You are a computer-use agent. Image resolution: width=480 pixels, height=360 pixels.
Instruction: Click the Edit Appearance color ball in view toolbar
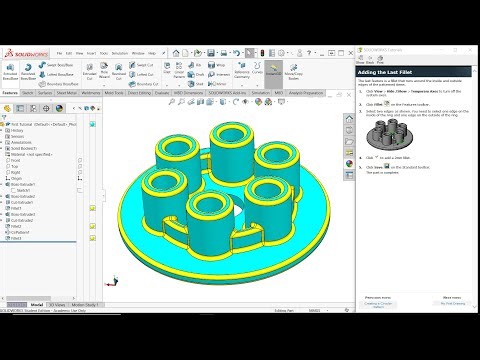(258, 102)
